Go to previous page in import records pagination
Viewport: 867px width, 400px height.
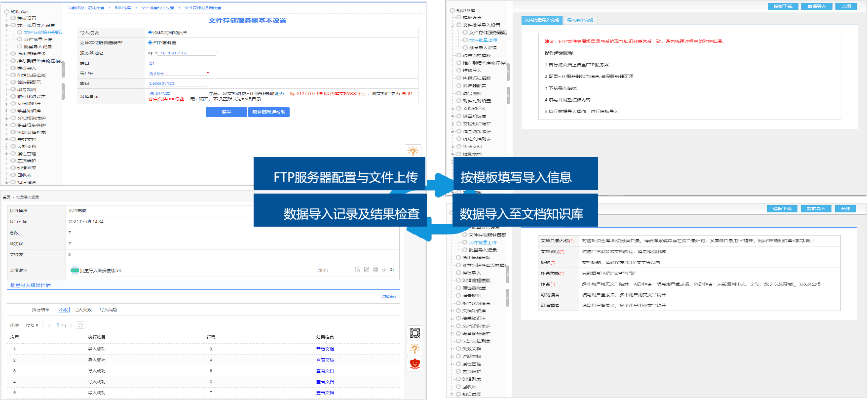point(48,325)
